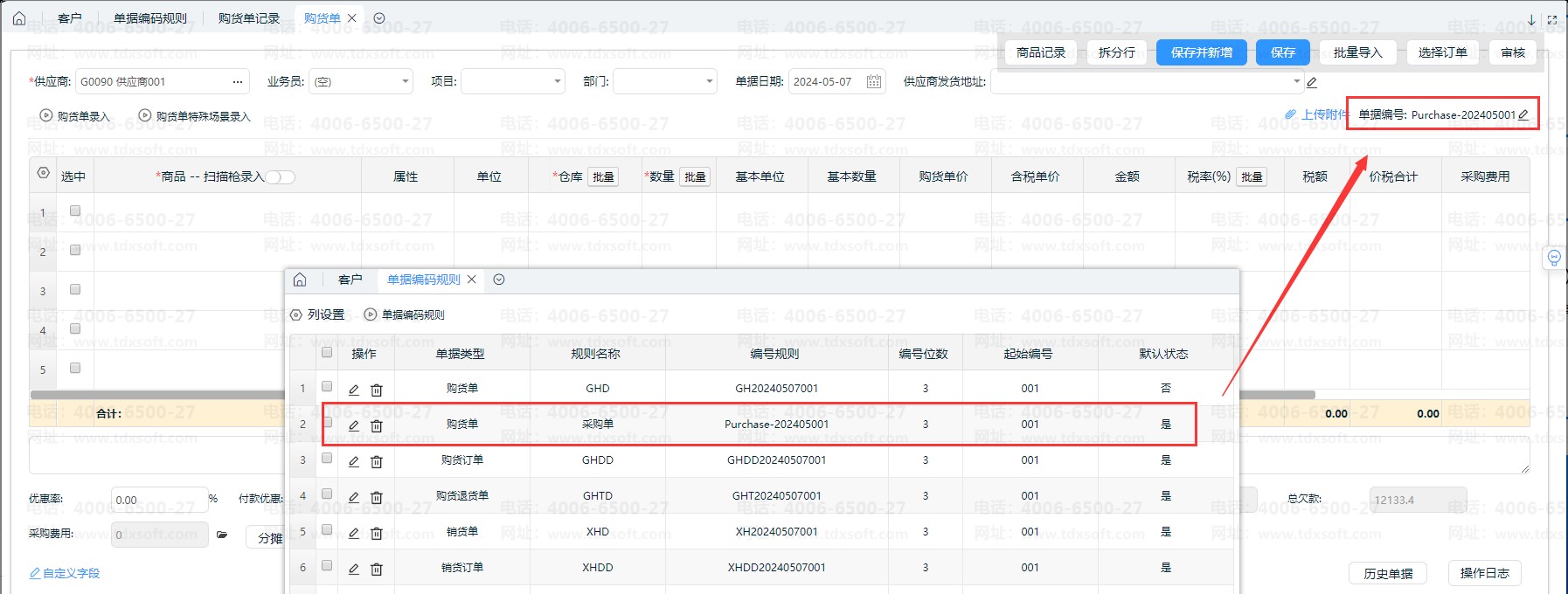Click the 操作日志 button
1568x594 pixels.
[x=1484, y=573]
